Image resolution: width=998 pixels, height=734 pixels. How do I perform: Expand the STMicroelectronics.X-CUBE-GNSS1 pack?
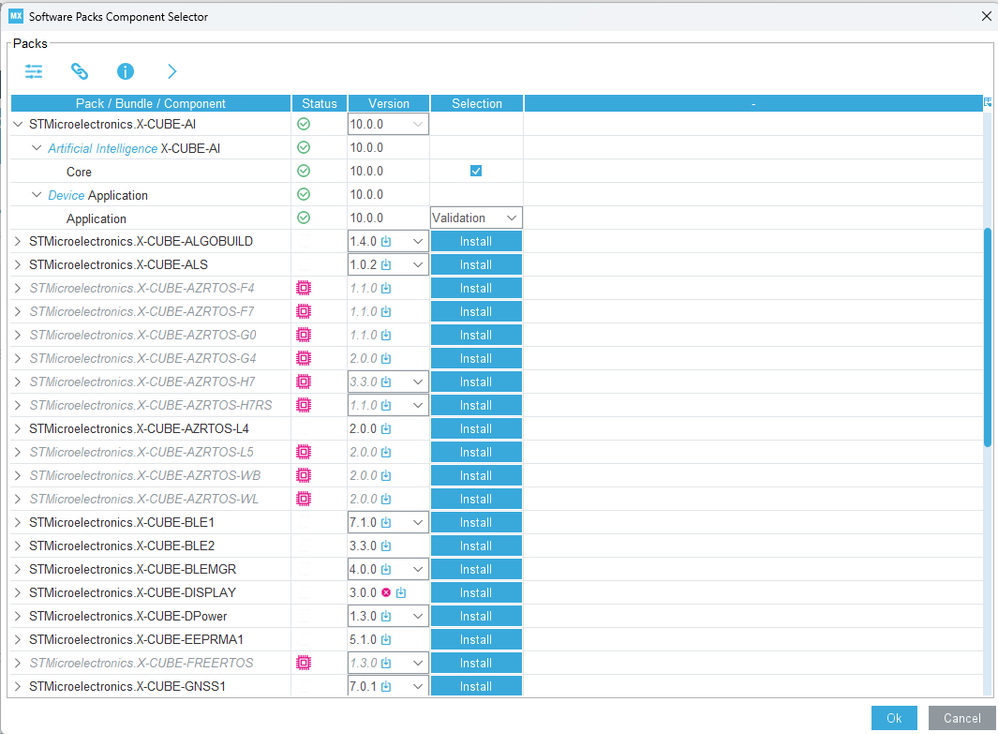click(18, 686)
